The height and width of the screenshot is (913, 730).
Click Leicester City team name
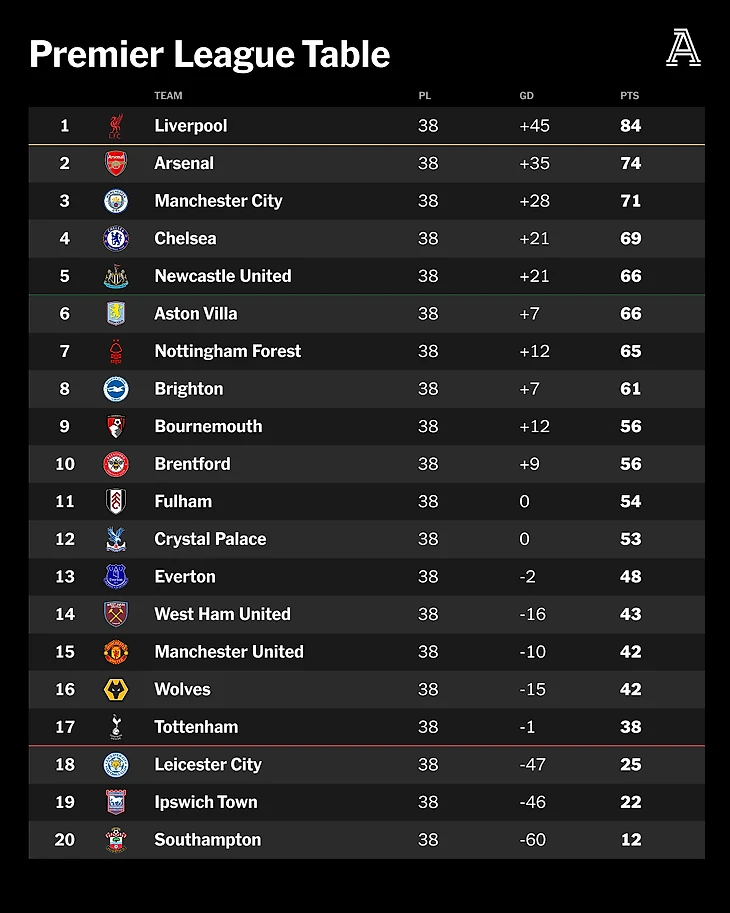208,765
